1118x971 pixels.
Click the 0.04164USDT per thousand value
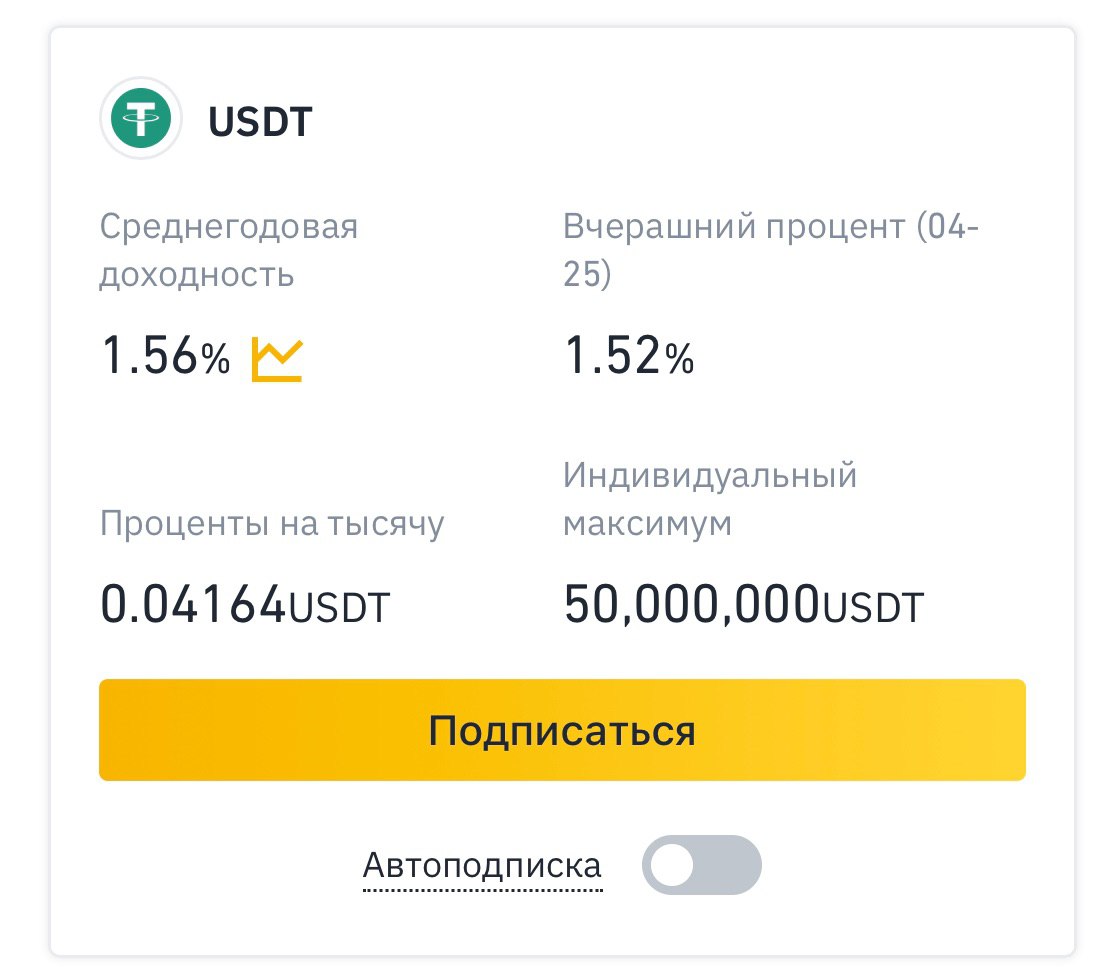pos(245,605)
